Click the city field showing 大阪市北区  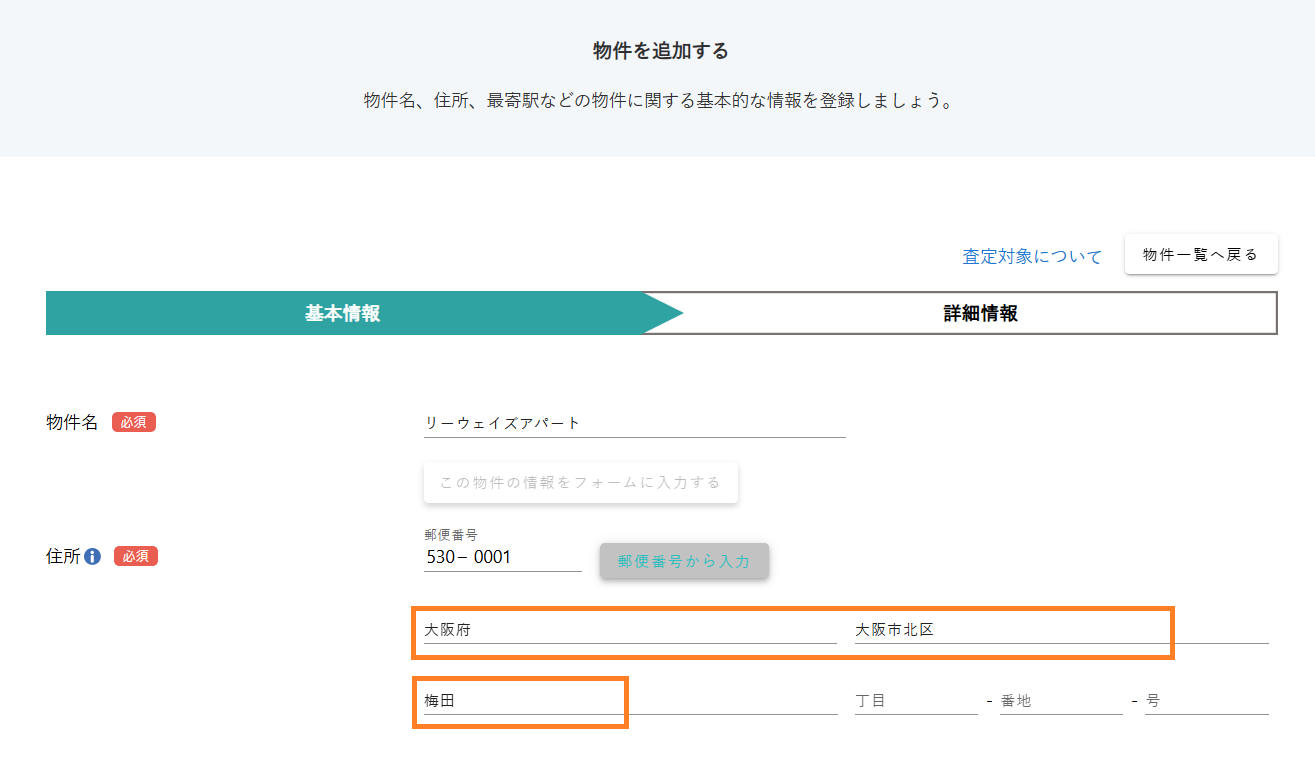click(x=1060, y=630)
